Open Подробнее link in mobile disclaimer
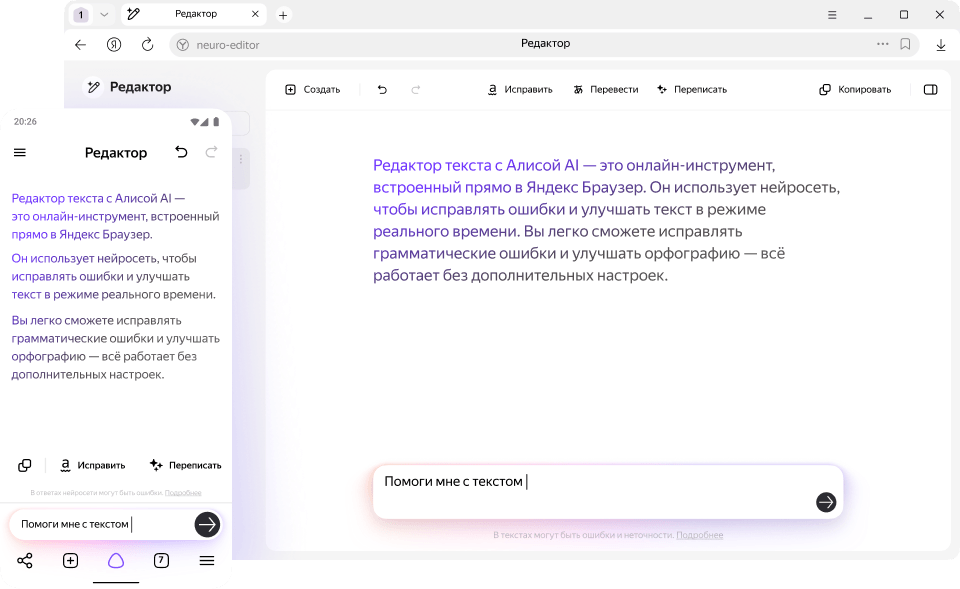 (x=183, y=493)
